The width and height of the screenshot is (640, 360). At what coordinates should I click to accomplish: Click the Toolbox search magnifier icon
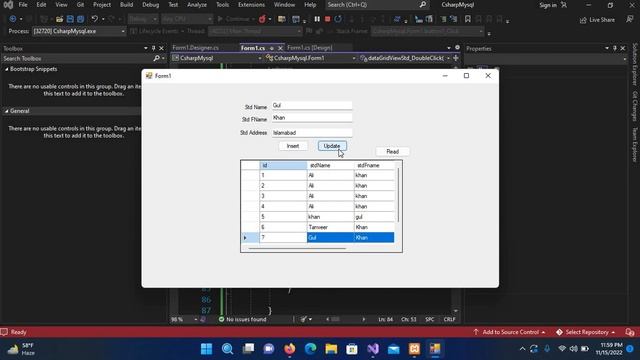156,59
